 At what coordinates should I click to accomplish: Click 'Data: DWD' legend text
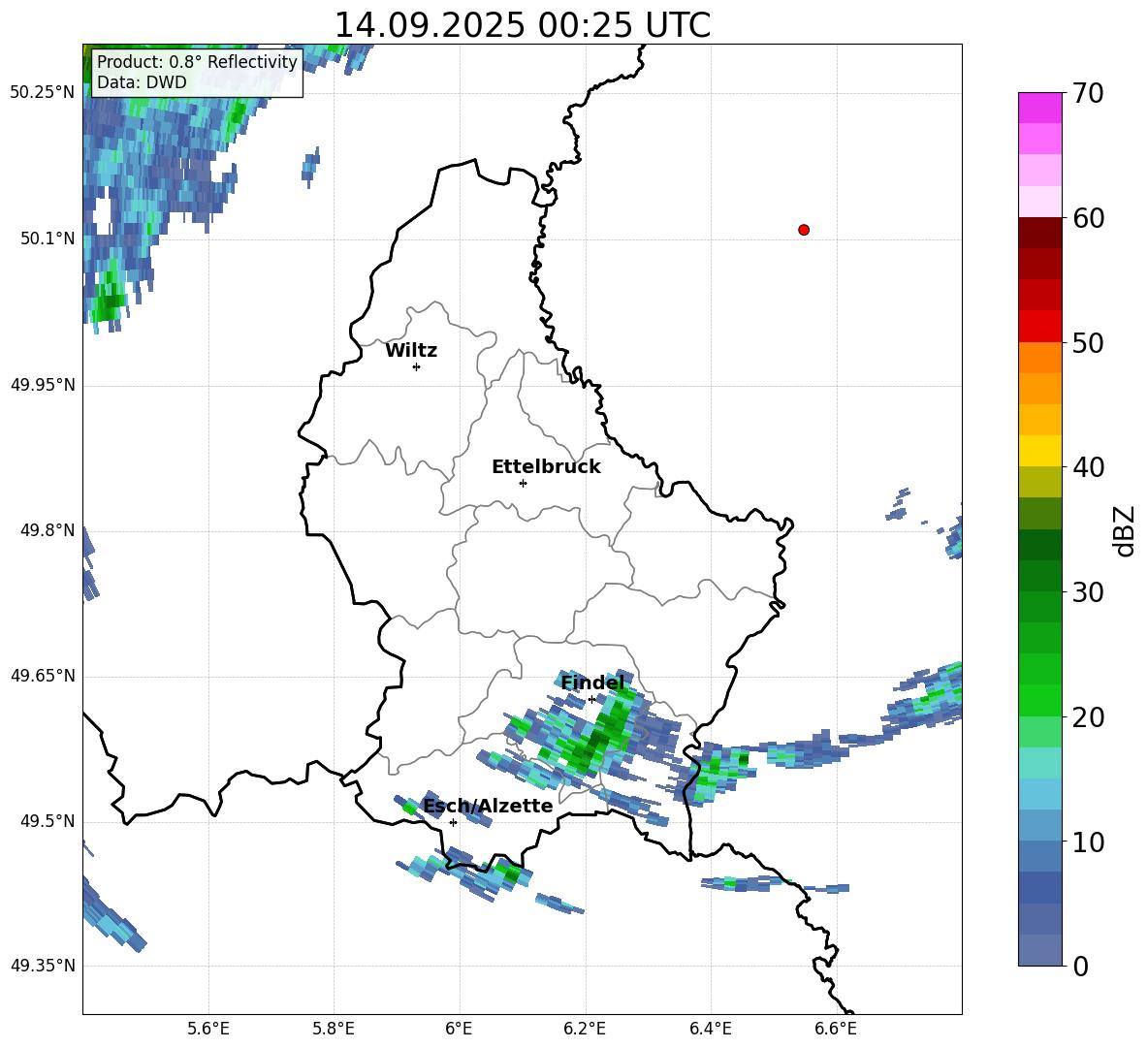point(142,82)
